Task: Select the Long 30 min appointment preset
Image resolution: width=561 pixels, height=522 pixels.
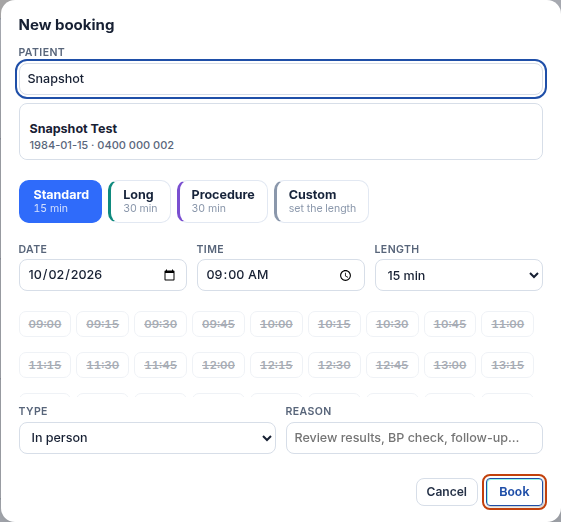Action: click(140, 201)
